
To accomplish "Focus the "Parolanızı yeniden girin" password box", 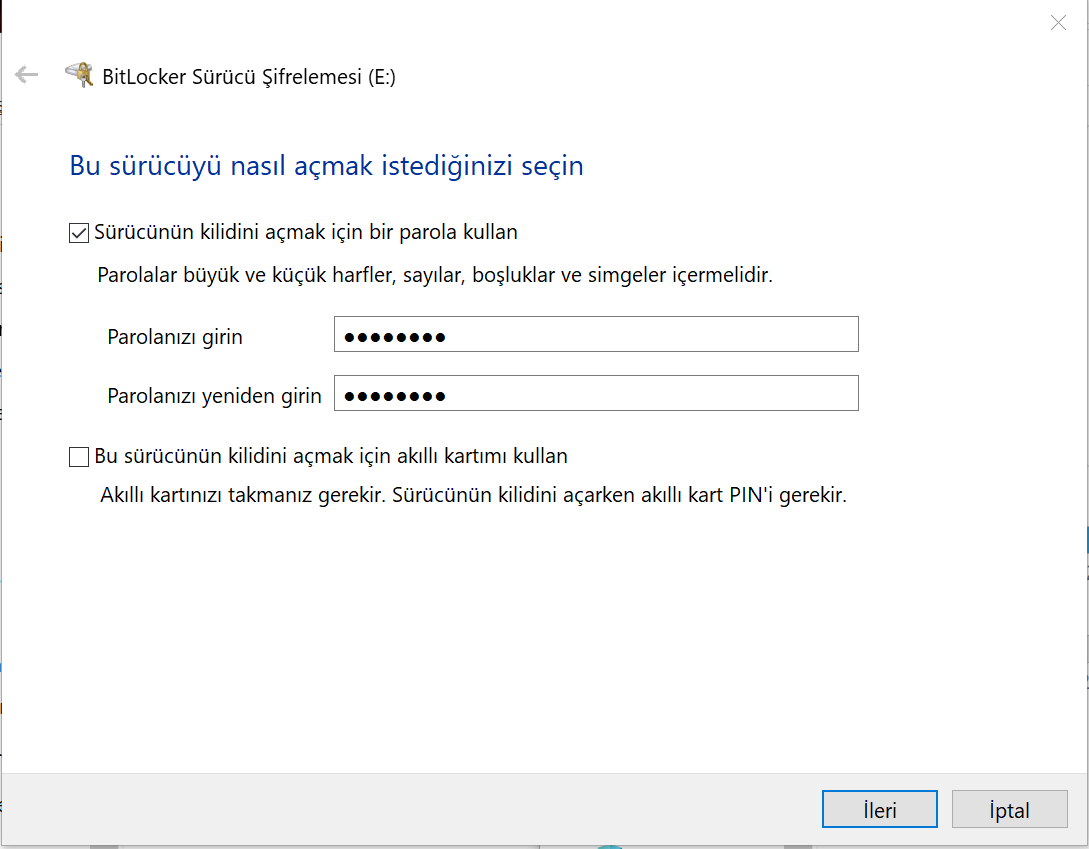I will point(650,394).
